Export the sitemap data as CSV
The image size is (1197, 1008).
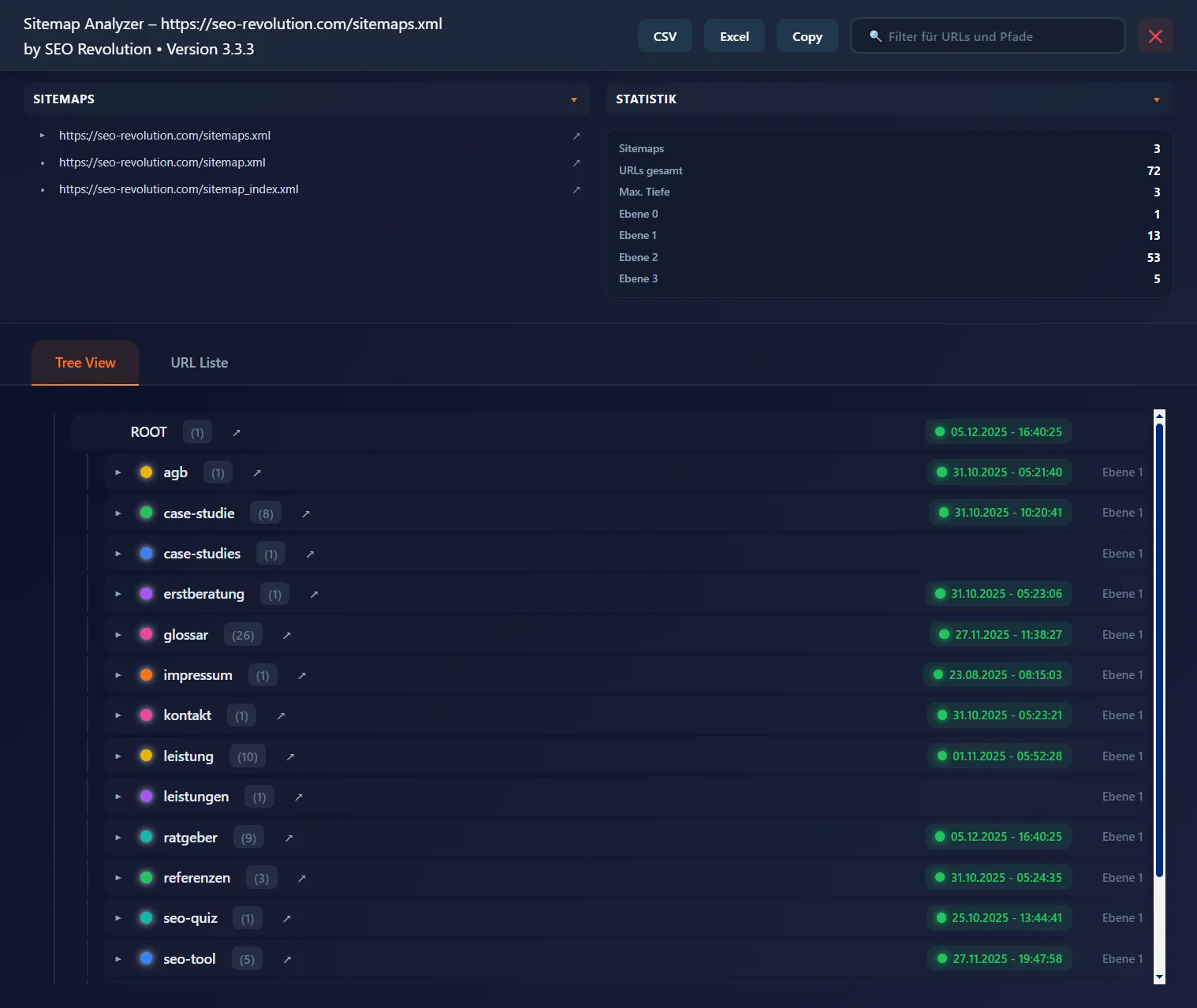665,35
